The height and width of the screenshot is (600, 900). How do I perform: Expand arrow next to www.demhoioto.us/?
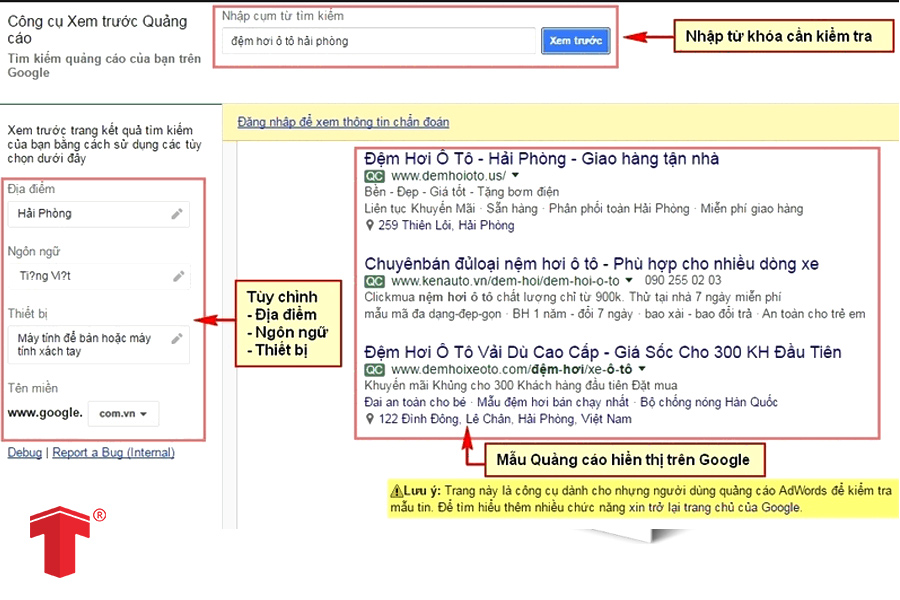coord(515,175)
